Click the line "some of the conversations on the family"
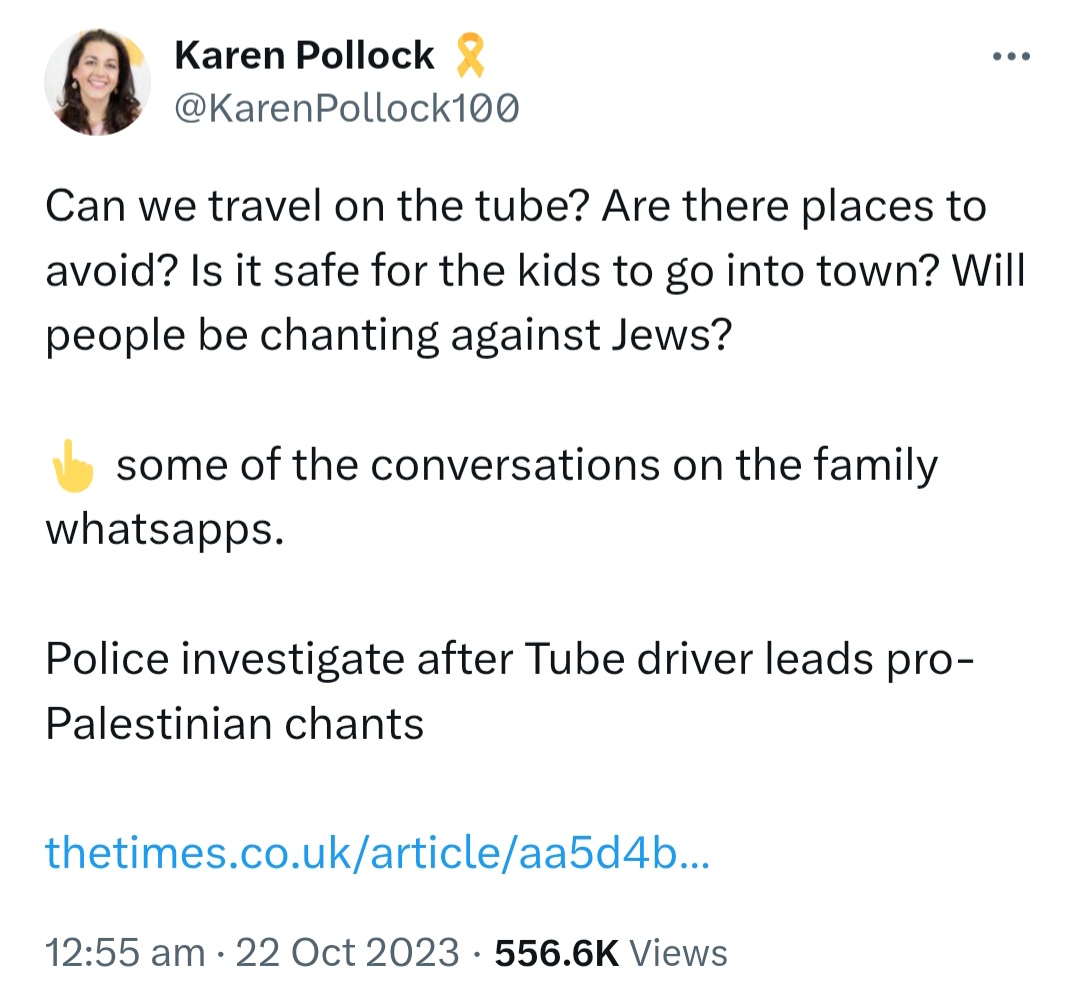This screenshot has width=1080, height=1000. point(527,466)
